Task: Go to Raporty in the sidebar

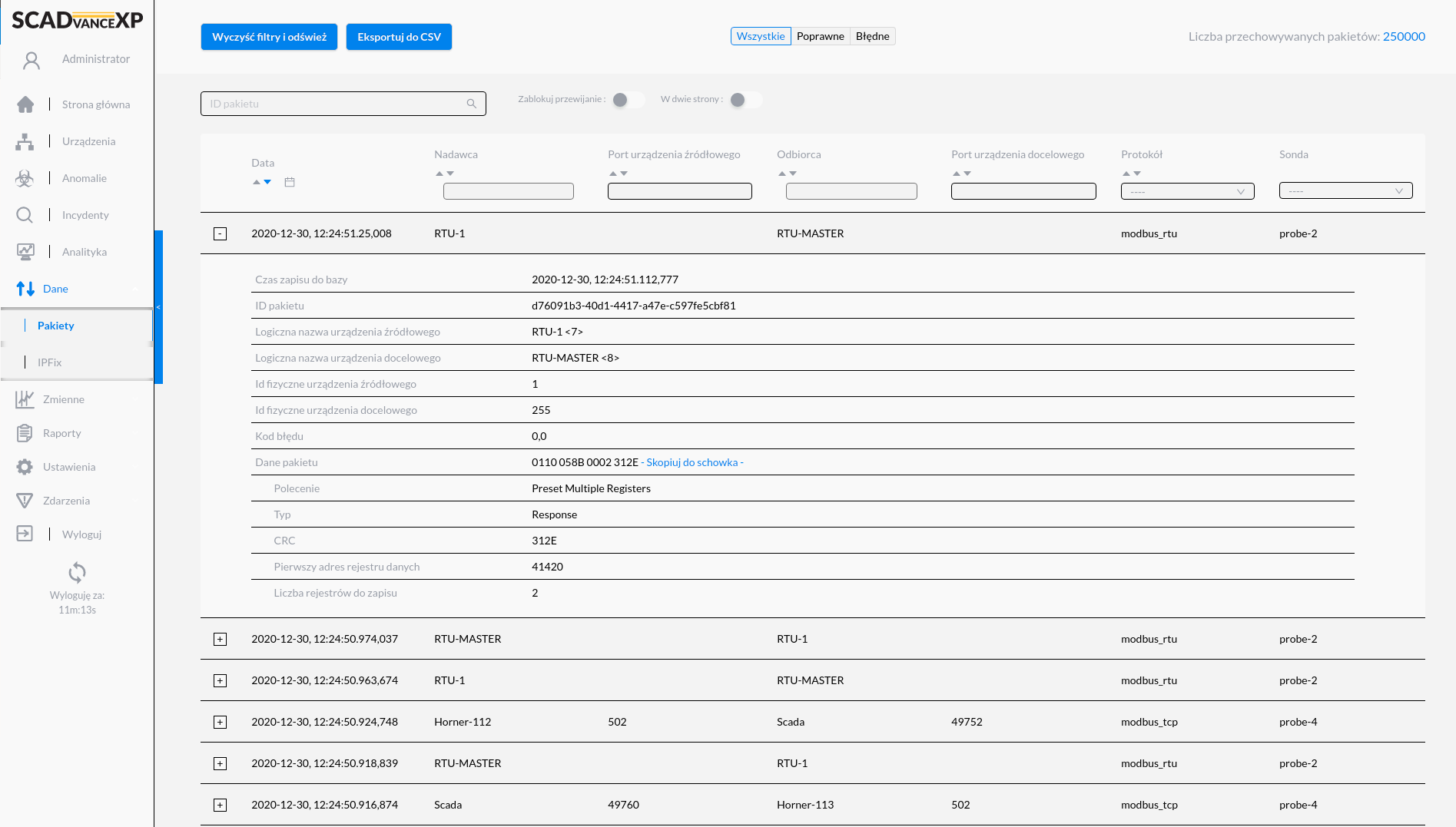Action: pyautogui.click(x=61, y=433)
